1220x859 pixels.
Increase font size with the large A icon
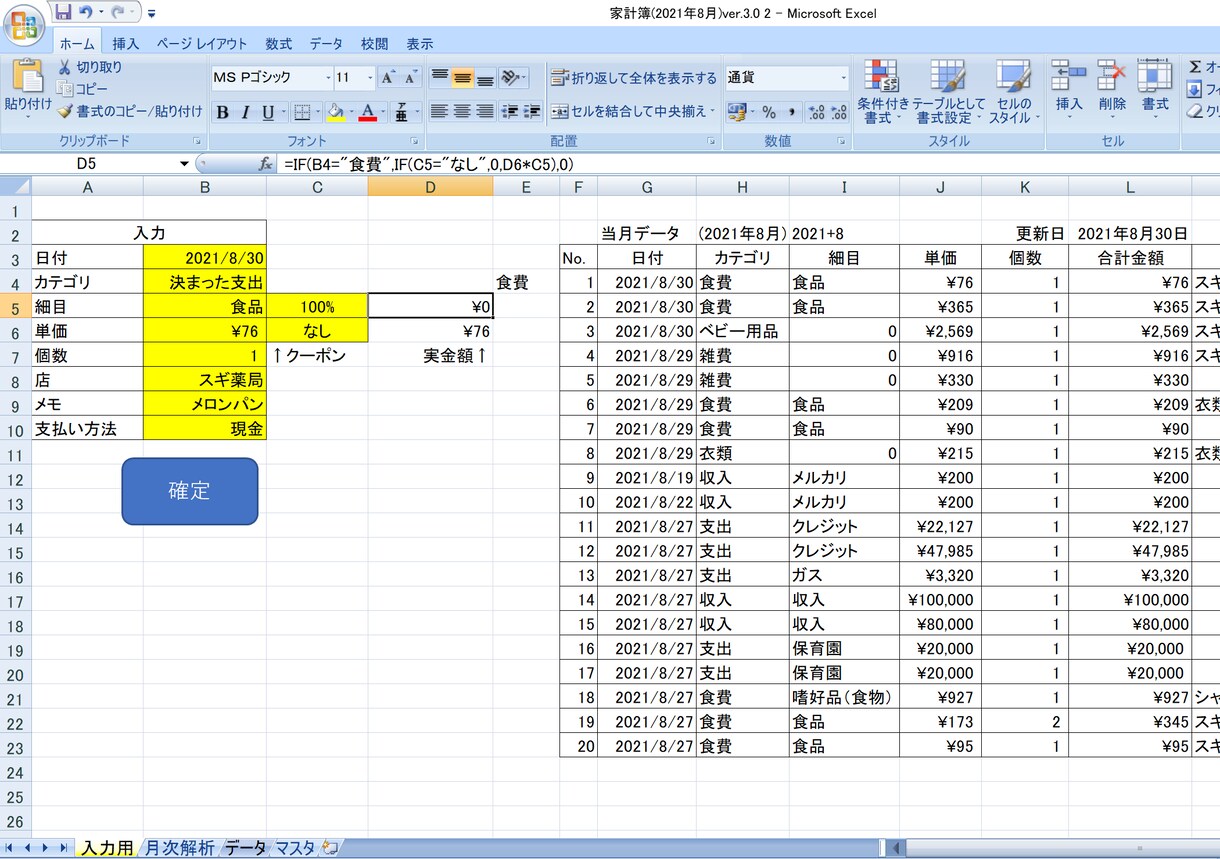click(388, 78)
